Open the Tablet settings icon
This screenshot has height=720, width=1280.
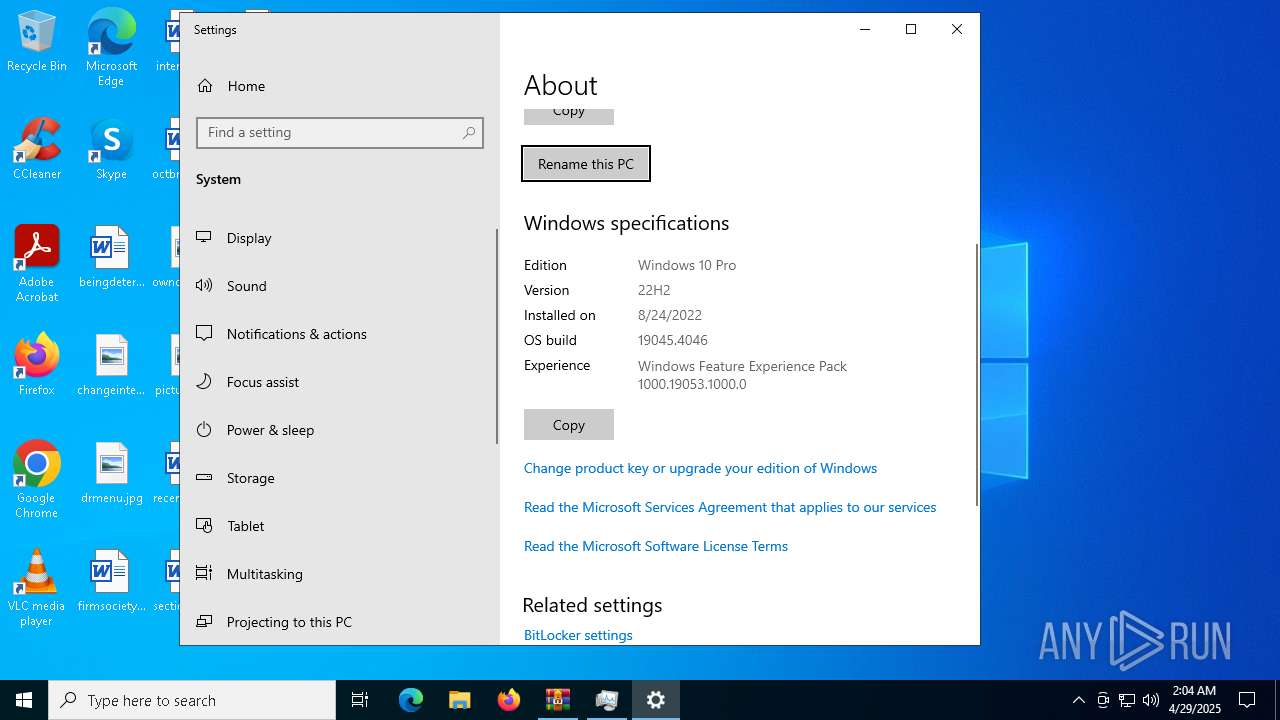[x=204, y=525]
